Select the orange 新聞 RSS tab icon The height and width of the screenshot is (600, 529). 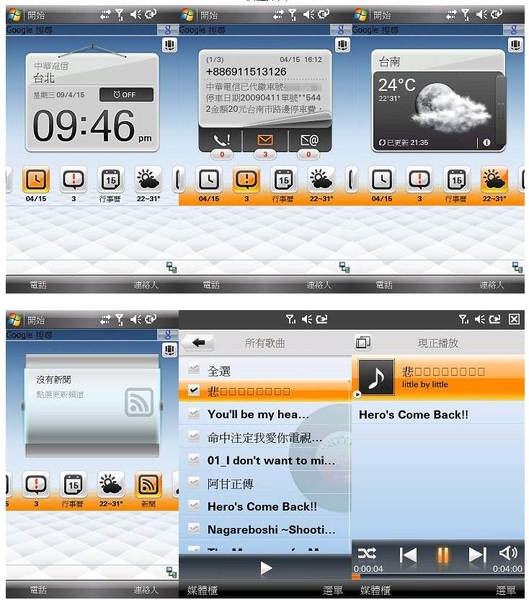(149, 486)
